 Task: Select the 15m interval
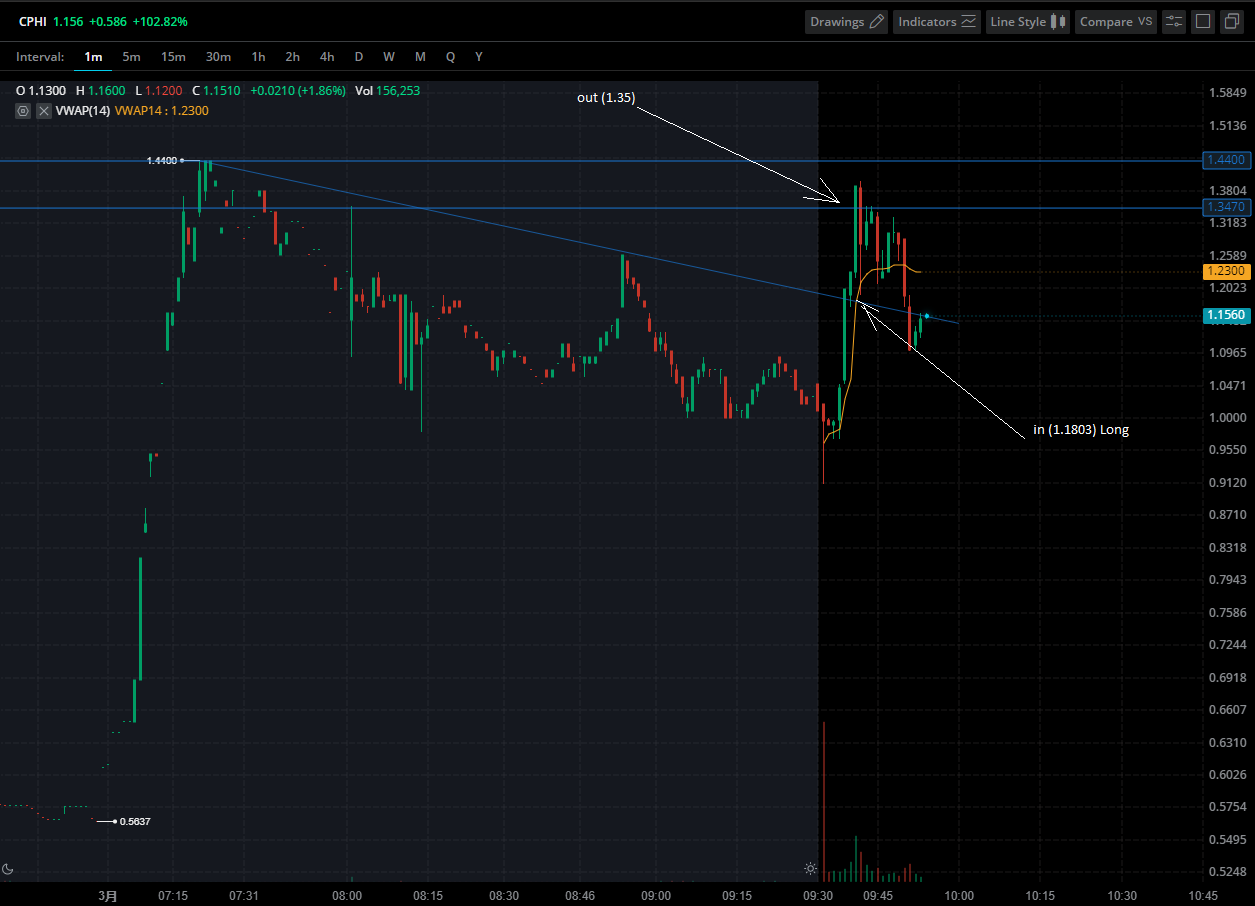click(173, 57)
